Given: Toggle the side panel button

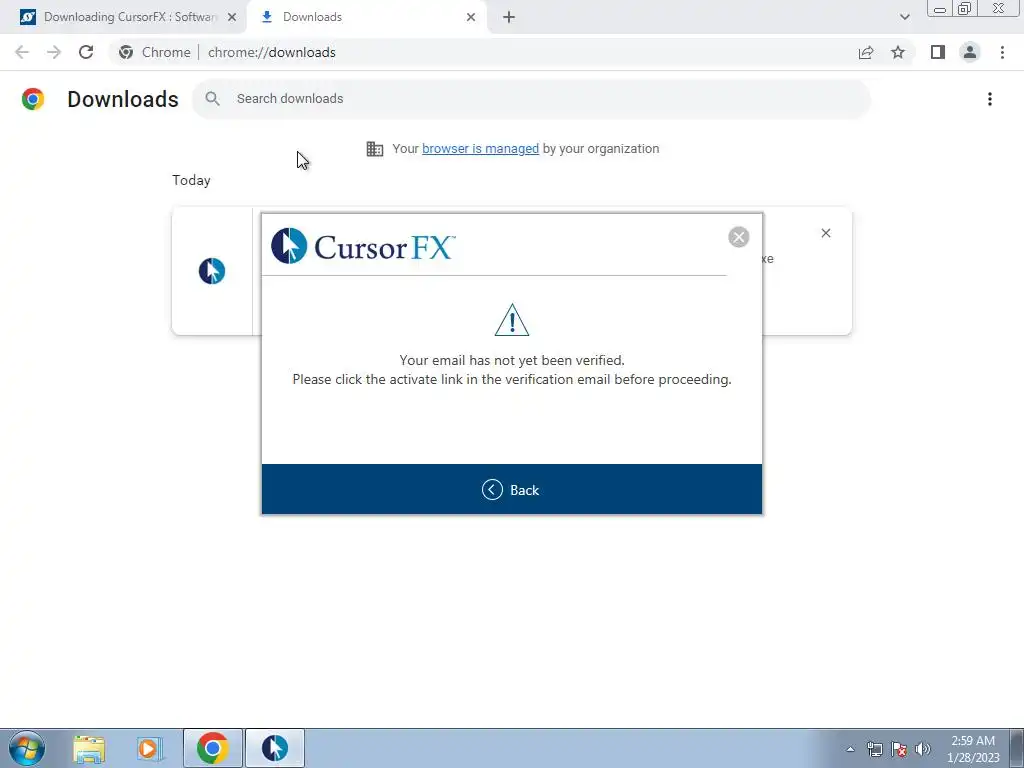Looking at the screenshot, I should tap(938, 52).
